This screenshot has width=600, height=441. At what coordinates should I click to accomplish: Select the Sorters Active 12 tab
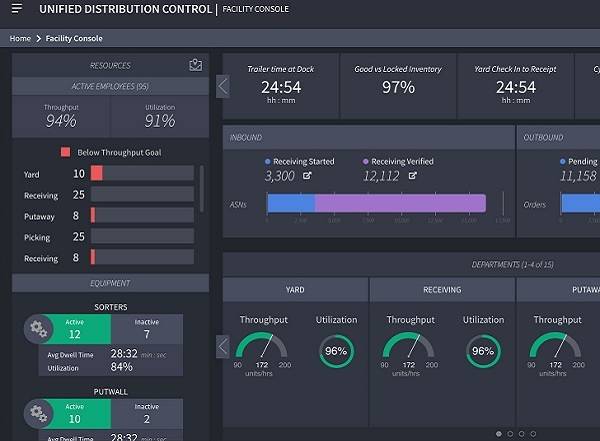tap(75, 328)
